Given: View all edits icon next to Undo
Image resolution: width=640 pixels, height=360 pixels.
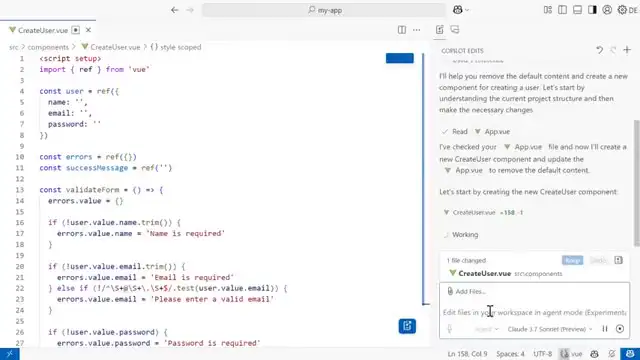Looking at the screenshot, I should click(x=618, y=260).
